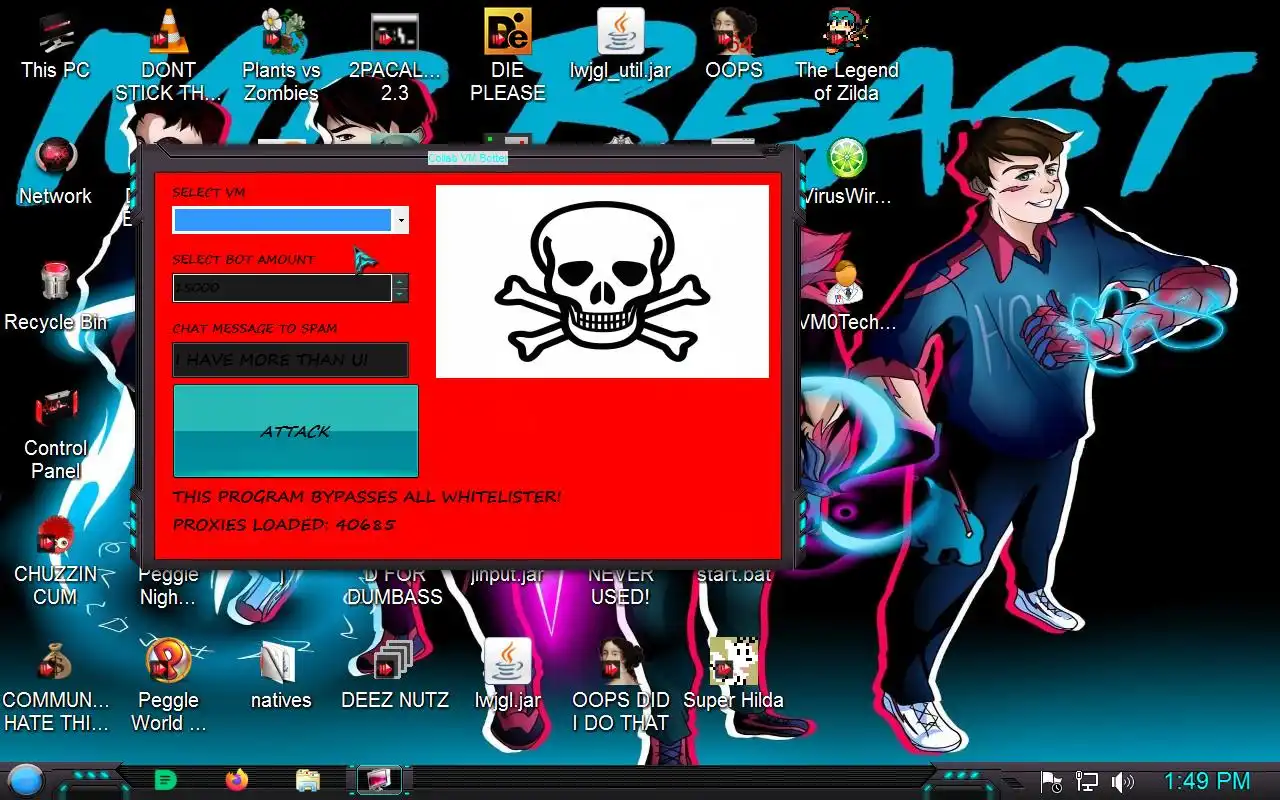Select The Legend of Zilda shortcut

tap(846, 55)
